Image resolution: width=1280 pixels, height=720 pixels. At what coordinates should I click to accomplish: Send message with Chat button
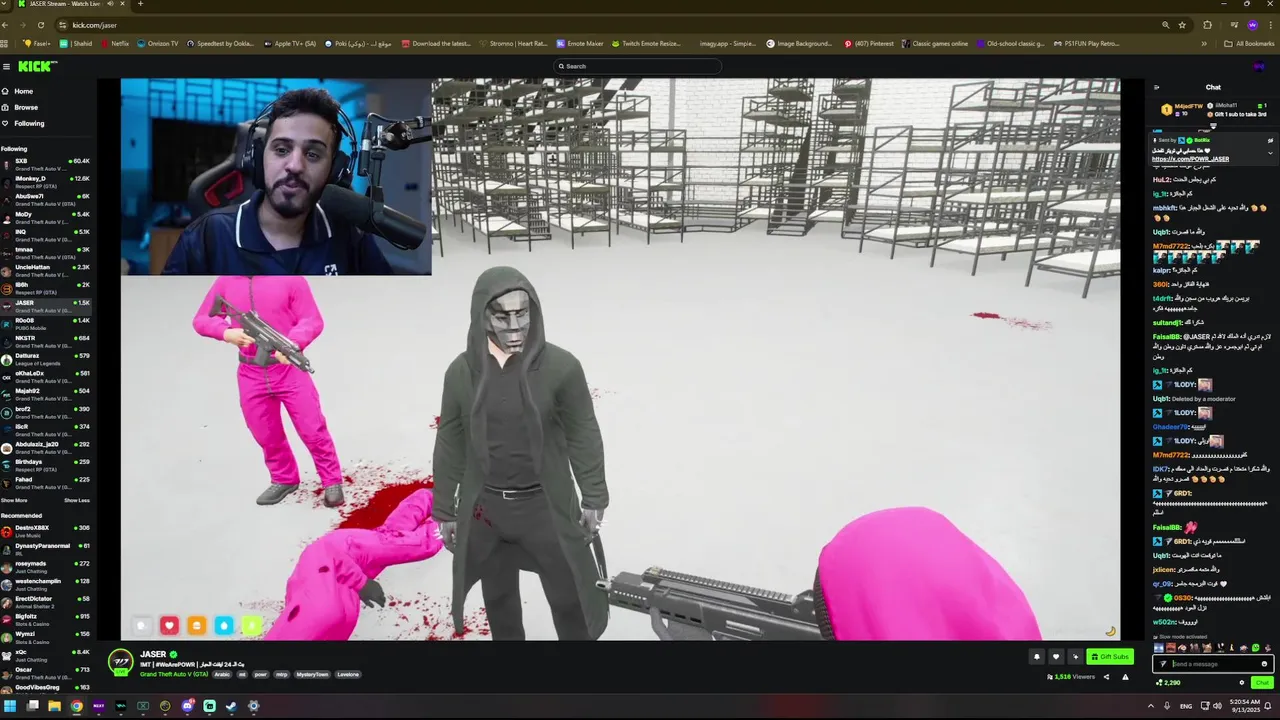point(1262,683)
